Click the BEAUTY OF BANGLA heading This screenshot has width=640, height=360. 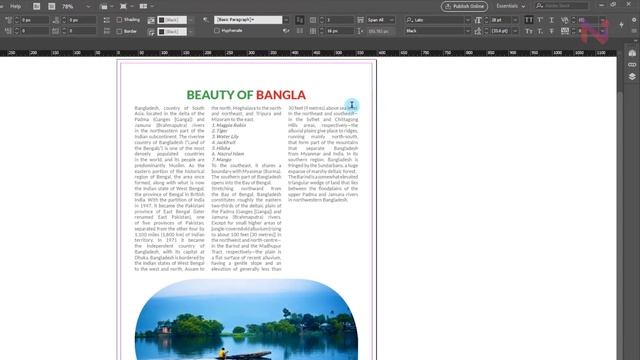(x=246, y=95)
